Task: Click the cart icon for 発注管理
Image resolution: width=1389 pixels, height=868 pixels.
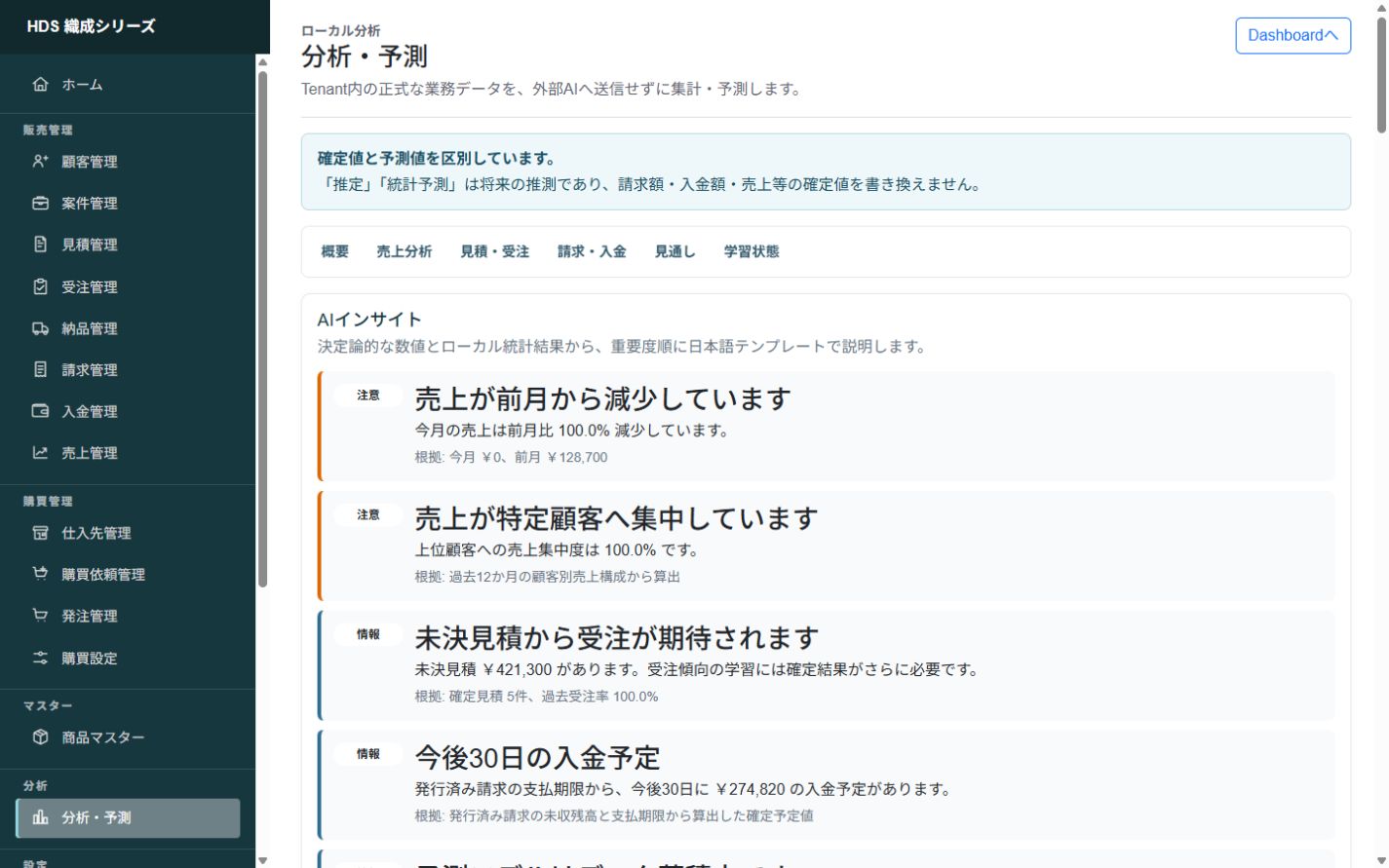Action: [x=40, y=616]
